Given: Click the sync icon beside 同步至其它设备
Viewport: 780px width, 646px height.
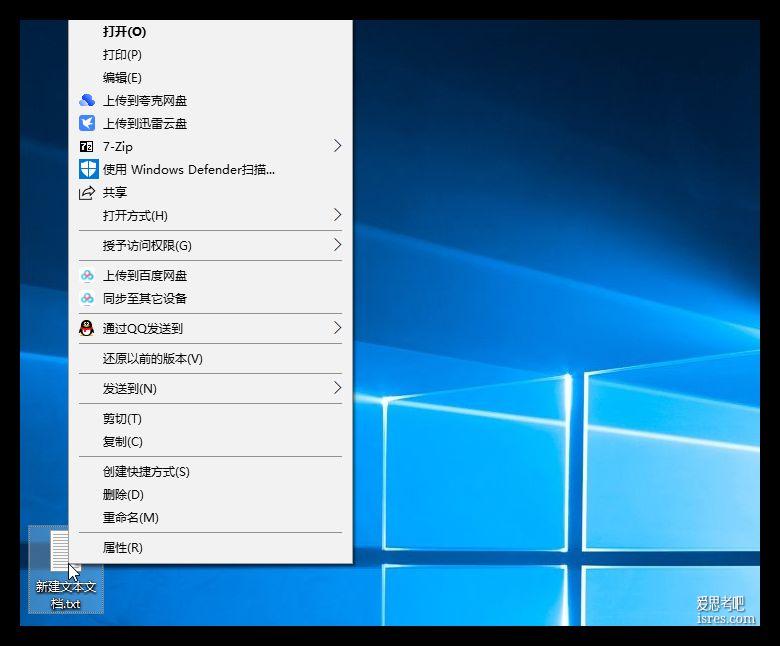Looking at the screenshot, I should [x=87, y=298].
